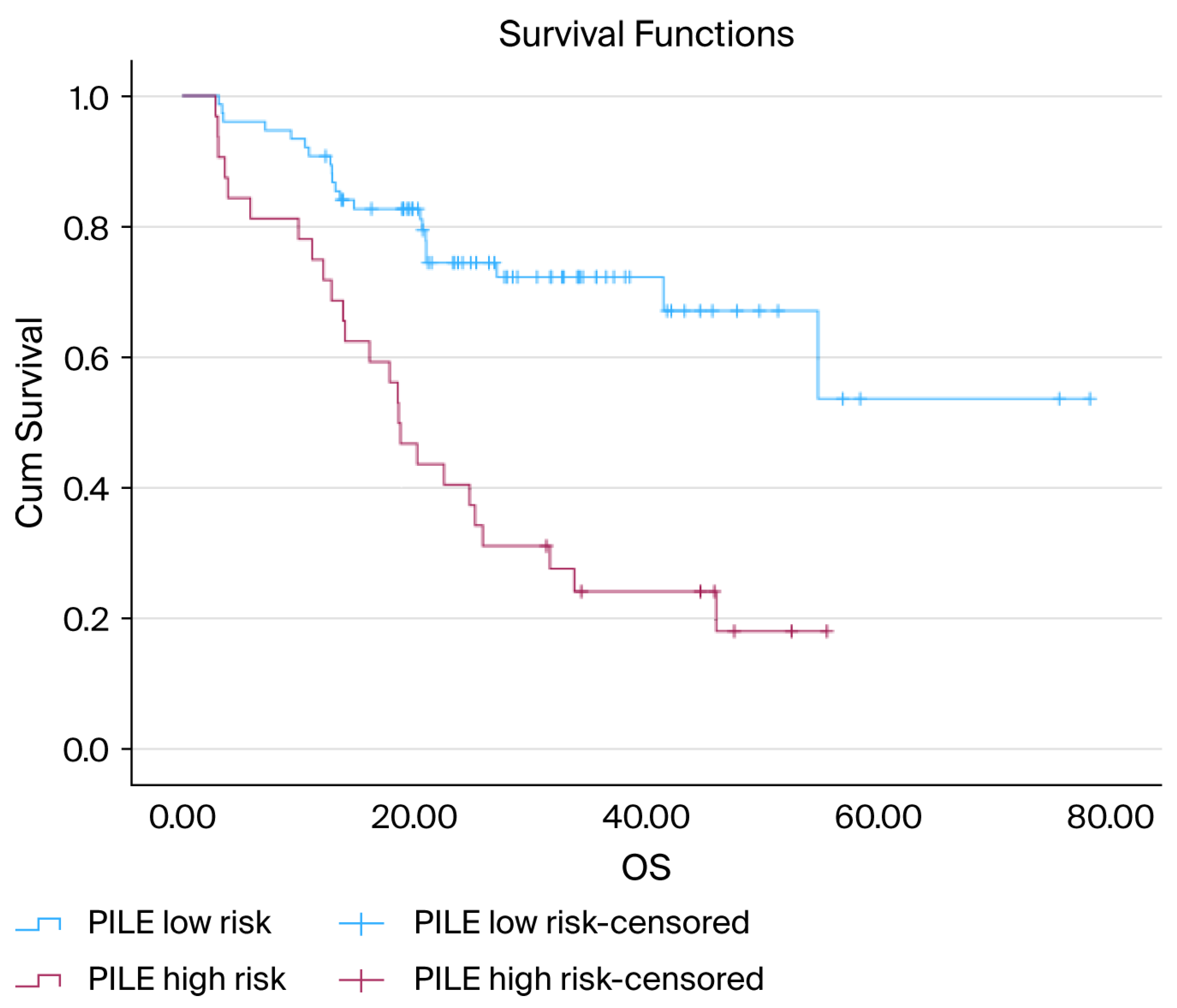Click the 1.0 y-axis tick label
The image size is (1177, 1008).
click(88, 98)
